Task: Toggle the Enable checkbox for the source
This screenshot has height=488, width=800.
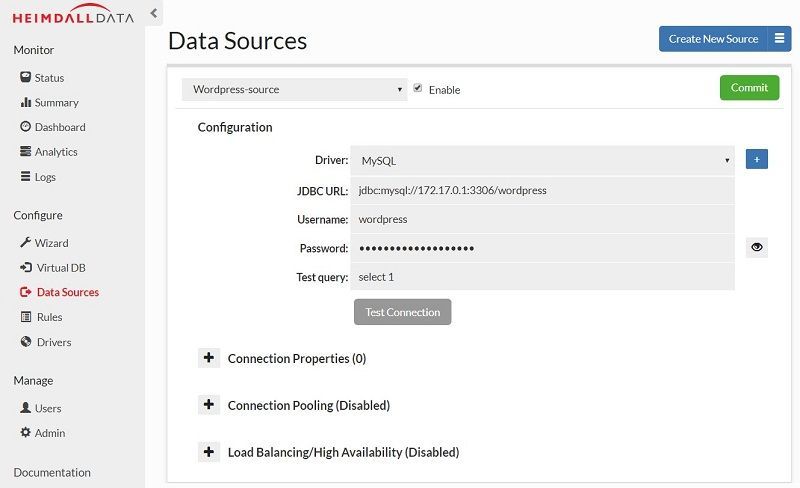Action: pyautogui.click(x=417, y=88)
